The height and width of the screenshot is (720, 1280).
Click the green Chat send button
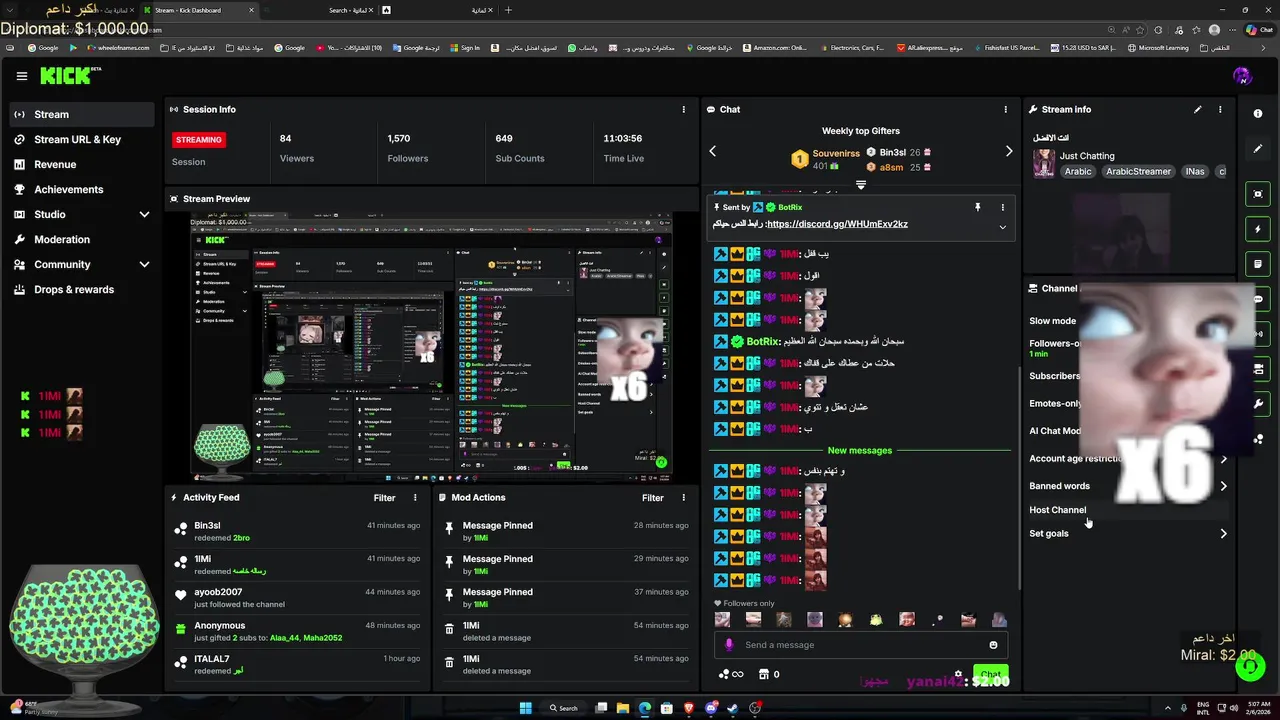pos(990,674)
